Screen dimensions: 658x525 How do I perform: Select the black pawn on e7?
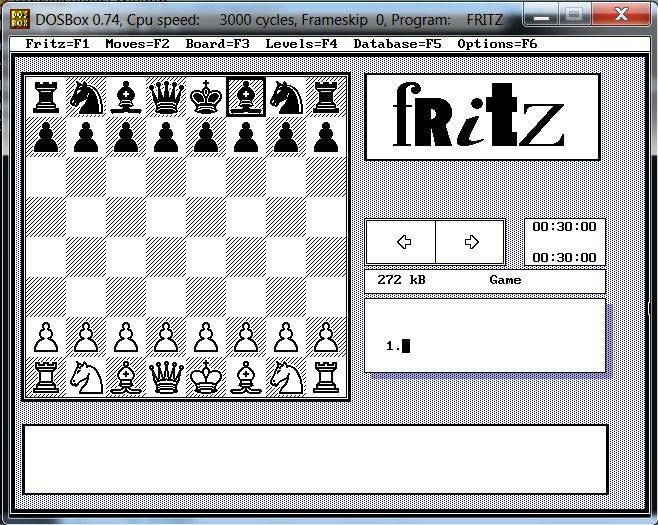coord(206,137)
